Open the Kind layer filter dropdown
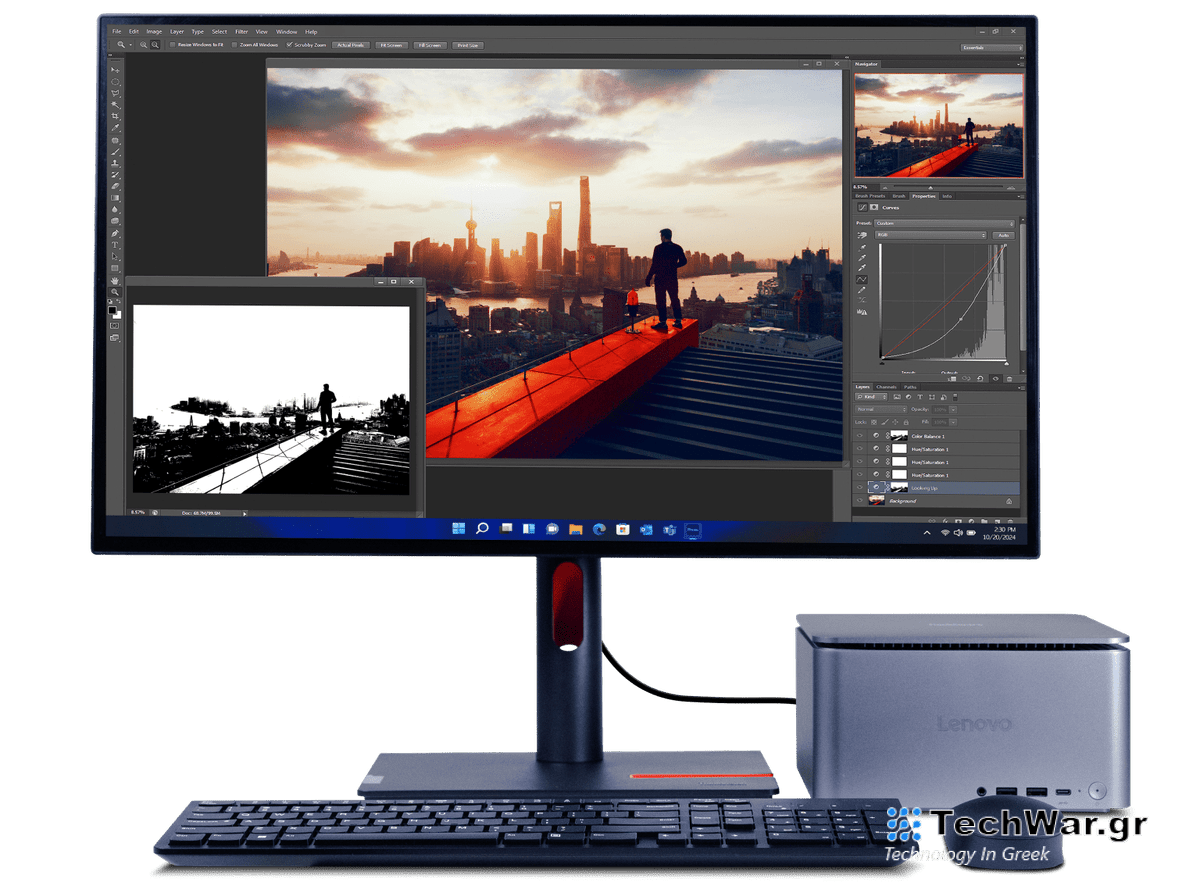Viewport: 1200px width, 886px height. pyautogui.click(x=871, y=396)
